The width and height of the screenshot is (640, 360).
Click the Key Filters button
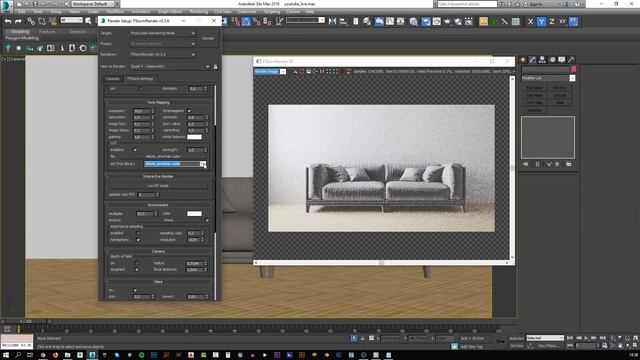point(549,346)
